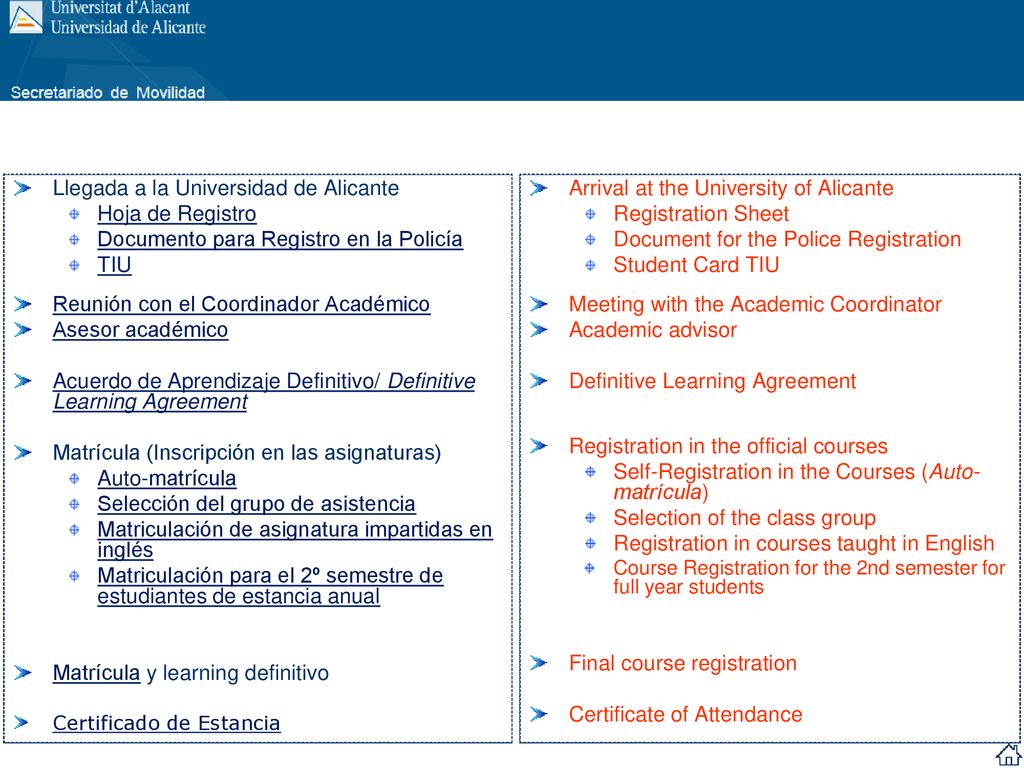Image resolution: width=1024 pixels, height=768 pixels.
Task: Click 'Student Card TIU' text
Action: coord(696,265)
